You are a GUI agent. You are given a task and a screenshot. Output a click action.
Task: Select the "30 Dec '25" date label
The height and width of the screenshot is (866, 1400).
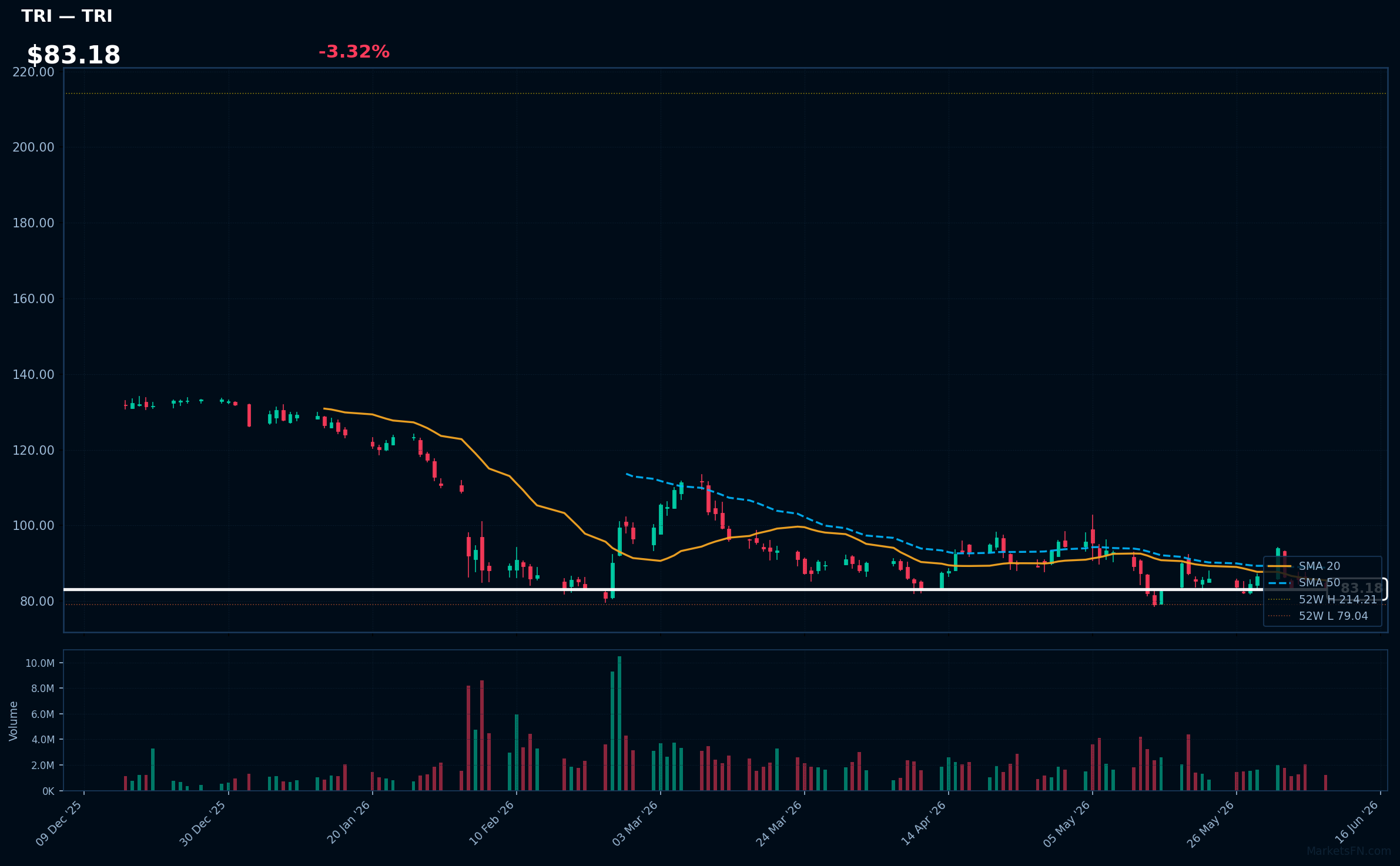click(x=203, y=823)
